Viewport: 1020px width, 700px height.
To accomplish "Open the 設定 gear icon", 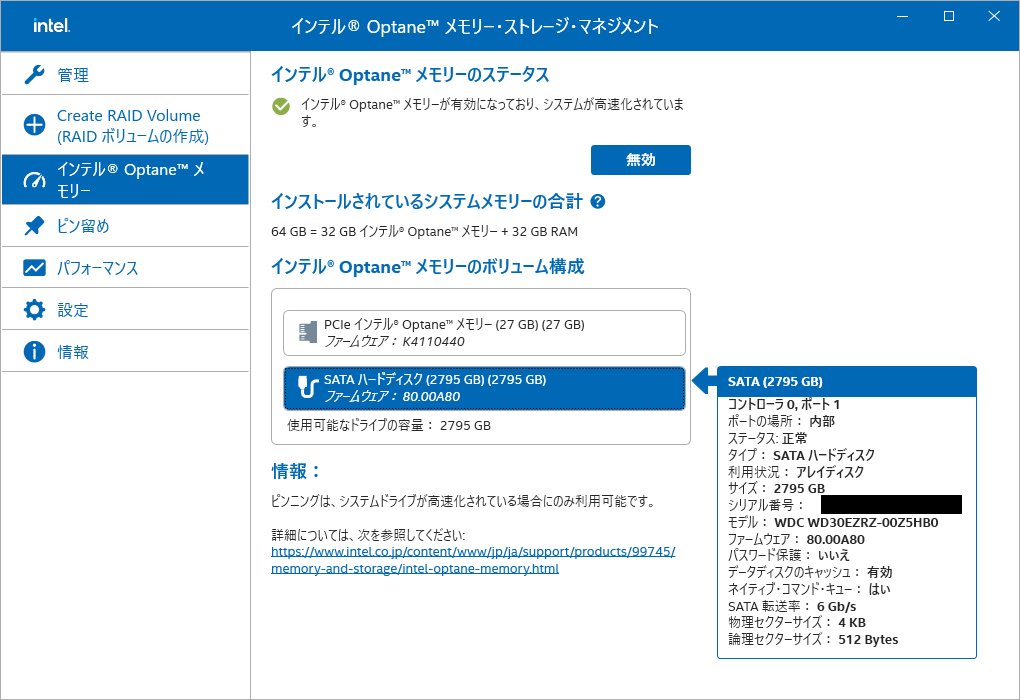I will point(33,310).
